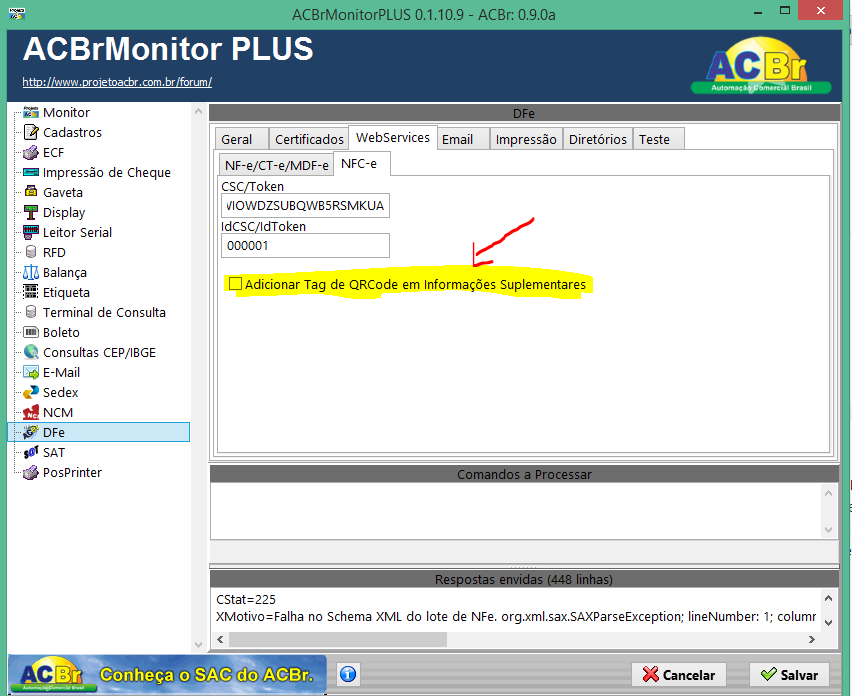Click the Sedex icon
Viewport: 852px width, 696px height.
pyautogui.click(x=31, y=392)
